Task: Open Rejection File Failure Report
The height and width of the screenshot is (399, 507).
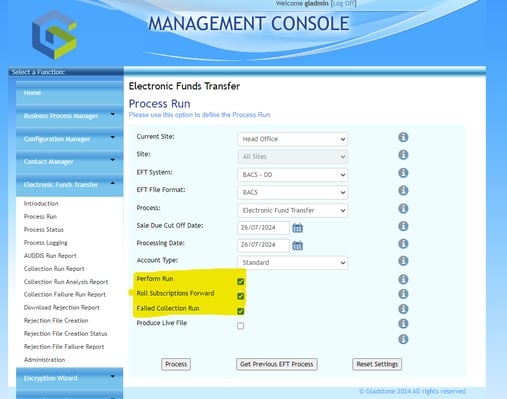Action: [64, 347]
